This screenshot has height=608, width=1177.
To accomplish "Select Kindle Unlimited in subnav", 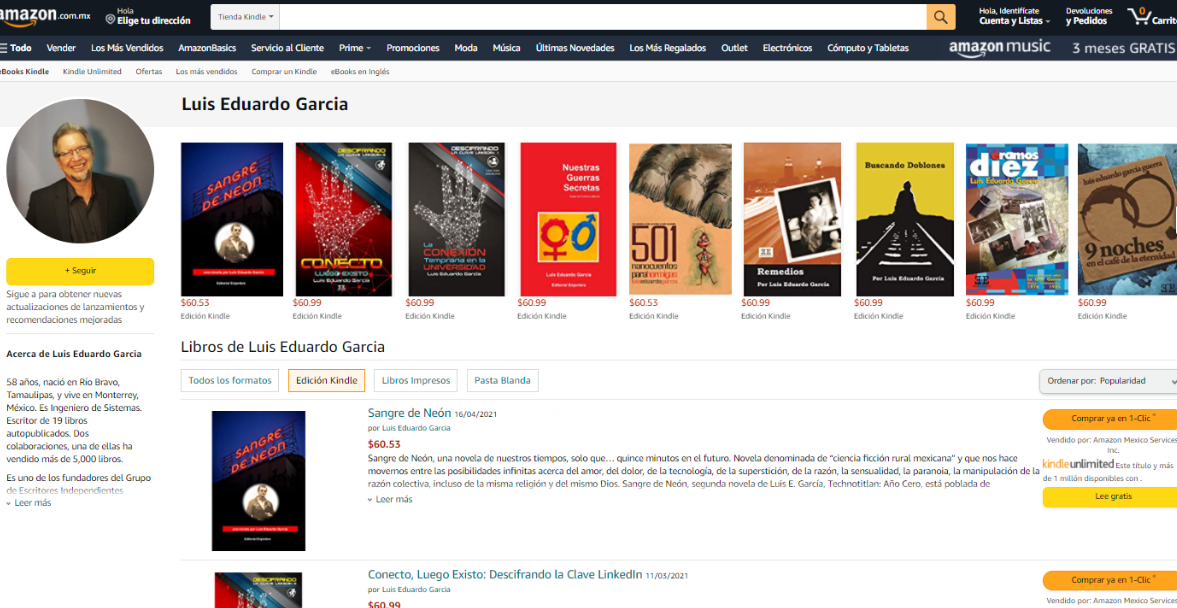I will pyautogui.click(x=92, y=72).
